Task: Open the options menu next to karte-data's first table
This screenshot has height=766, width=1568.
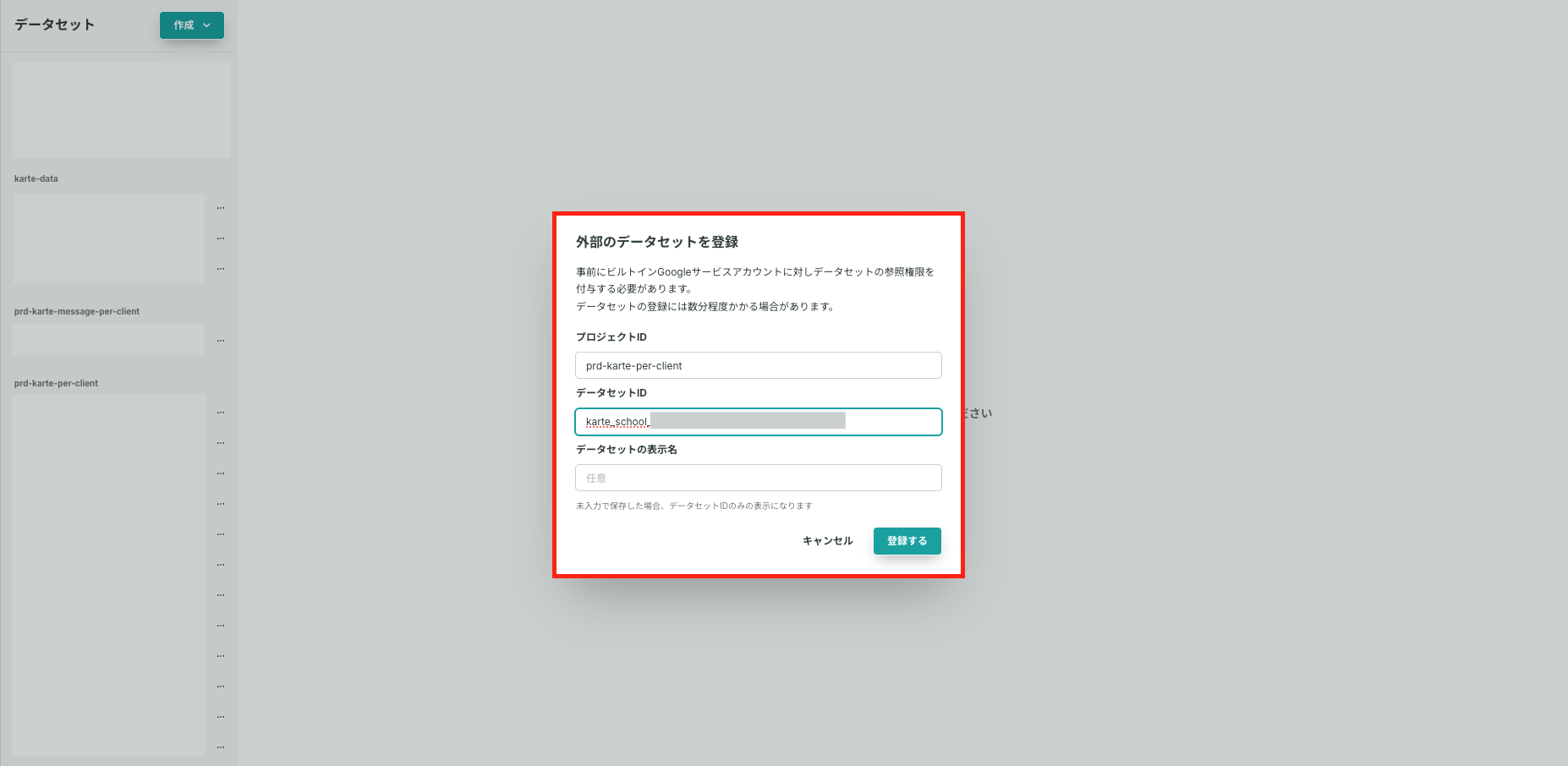Action: [x=220, y=206]
